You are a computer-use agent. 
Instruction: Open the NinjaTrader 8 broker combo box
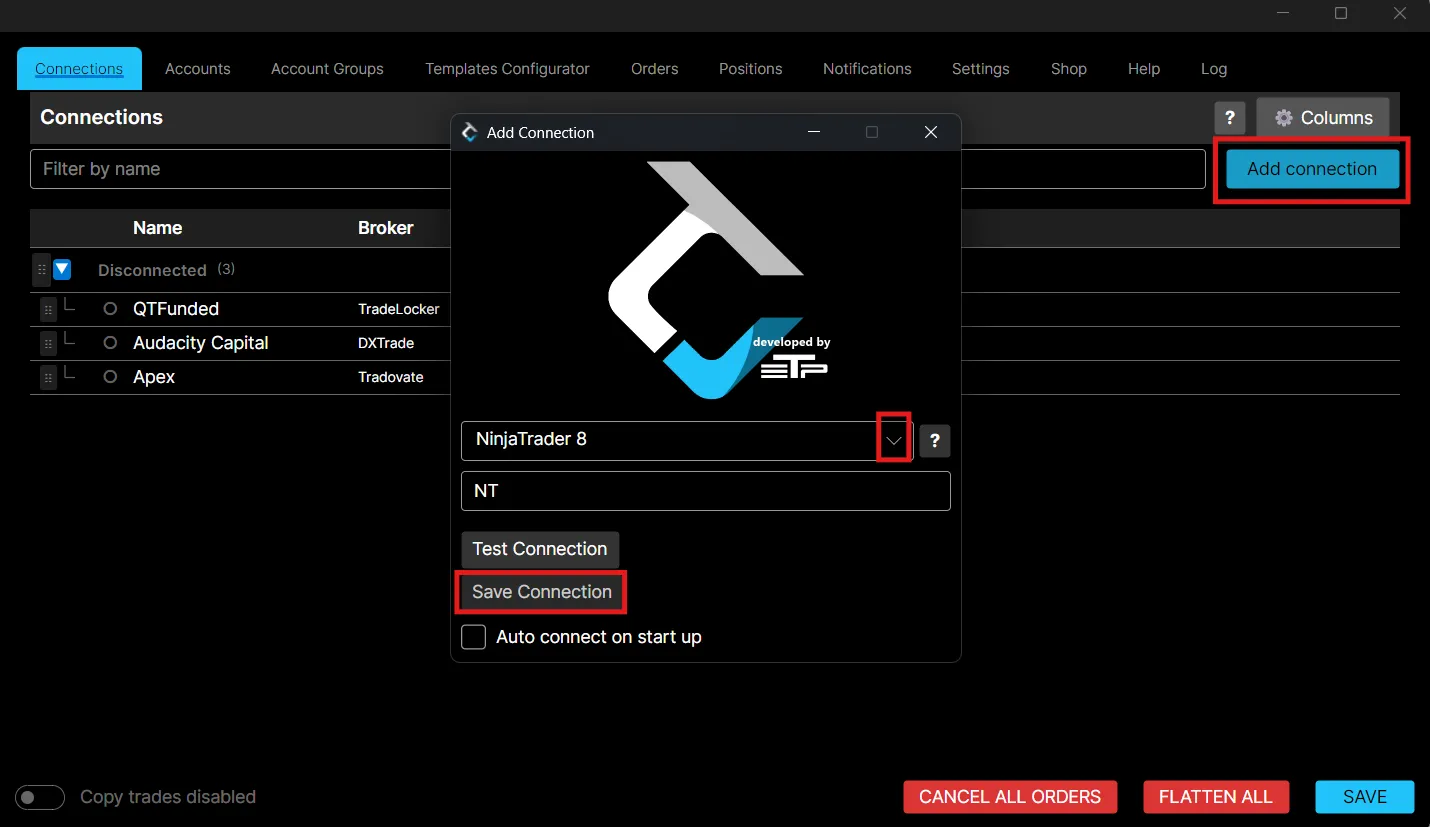pyautogui.click(x=687, y=440)
